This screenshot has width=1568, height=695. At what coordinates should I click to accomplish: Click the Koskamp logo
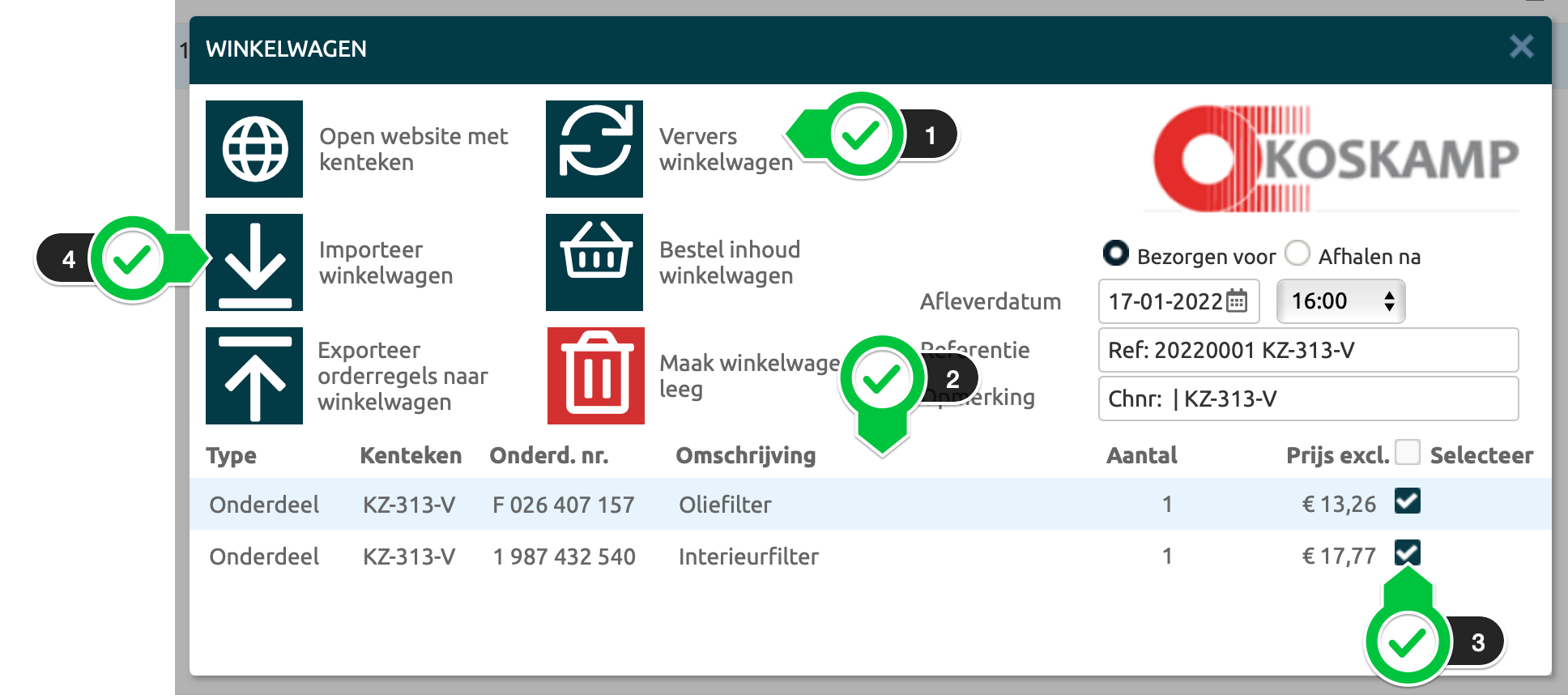pos(1335,159)
